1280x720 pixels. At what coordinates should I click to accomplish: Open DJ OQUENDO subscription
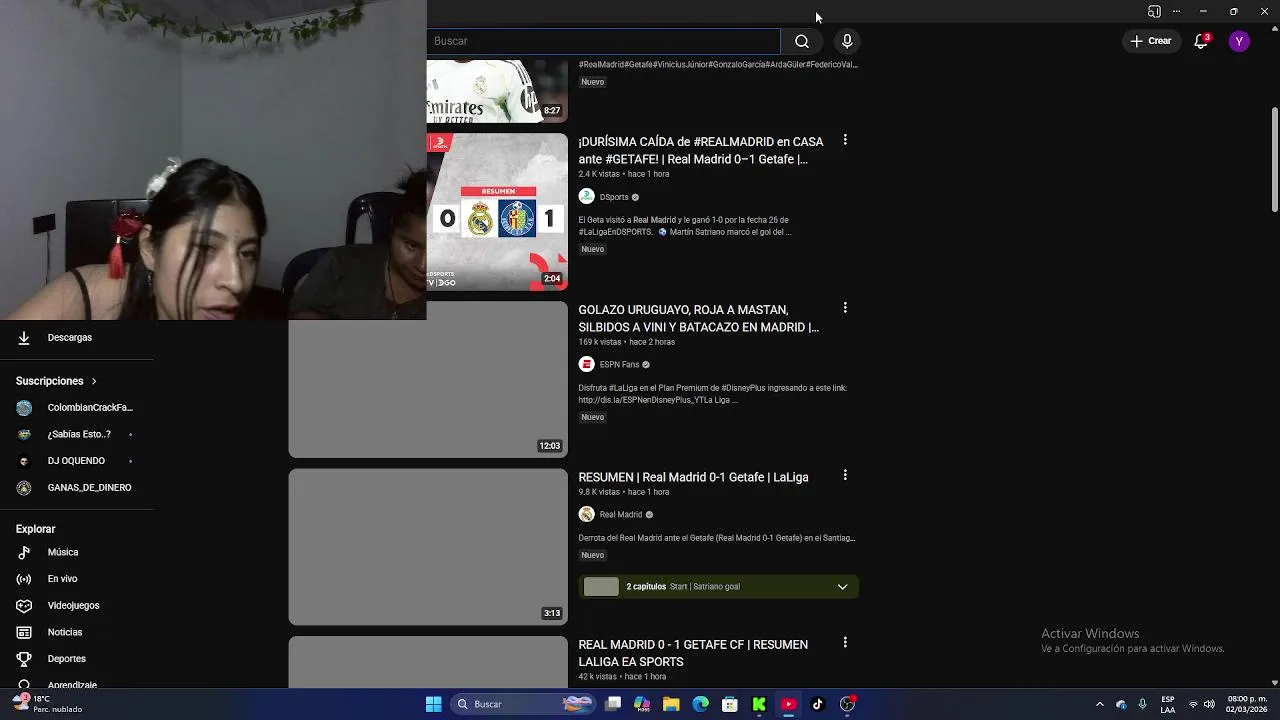[77, 460]
